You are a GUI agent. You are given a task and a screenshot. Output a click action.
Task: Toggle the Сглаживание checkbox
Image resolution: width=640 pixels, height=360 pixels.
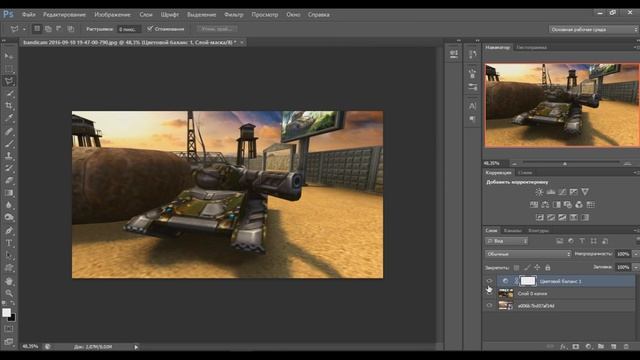pos(150,29)
